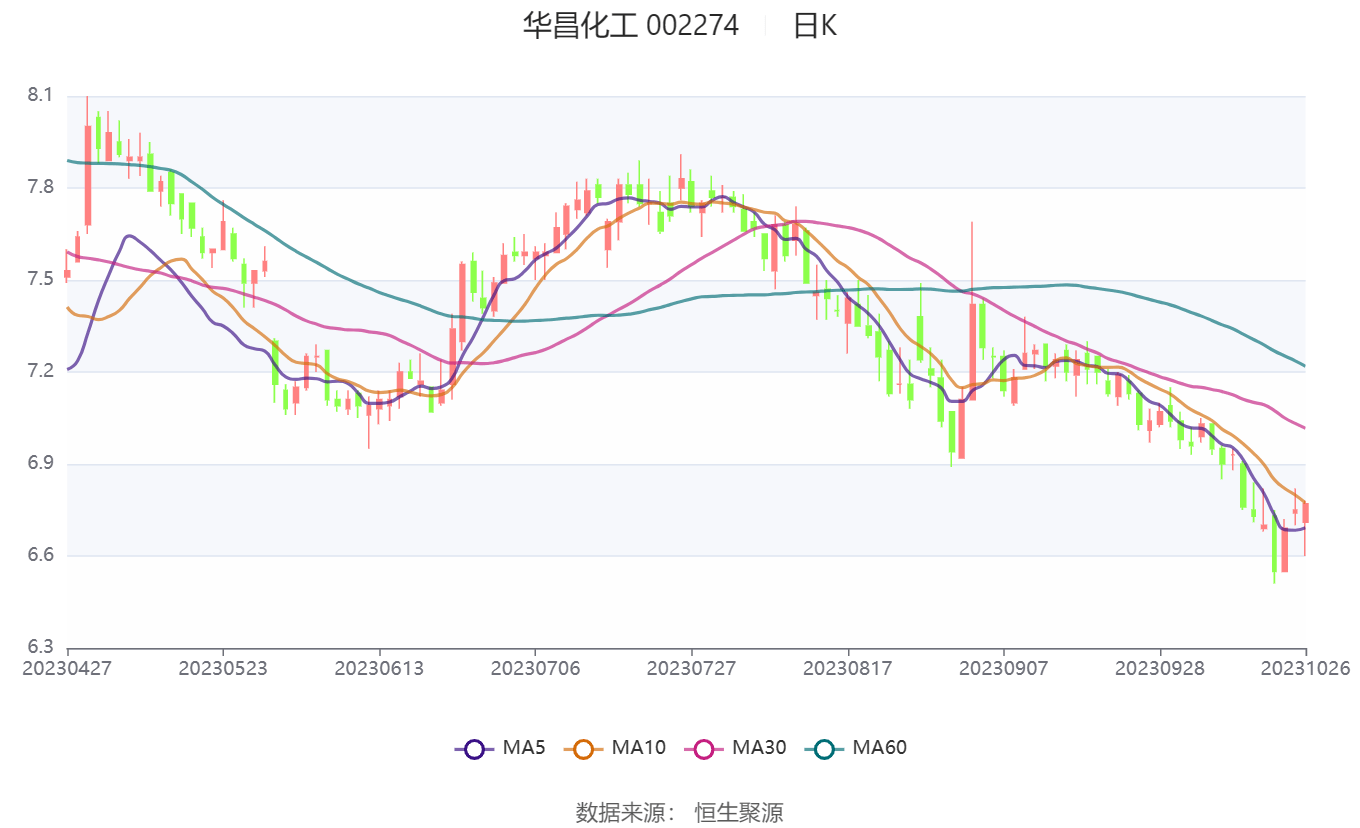1360x828 pixels.
Task: Click the 6.3 price label on y-axis
Action: click(40, 647)
